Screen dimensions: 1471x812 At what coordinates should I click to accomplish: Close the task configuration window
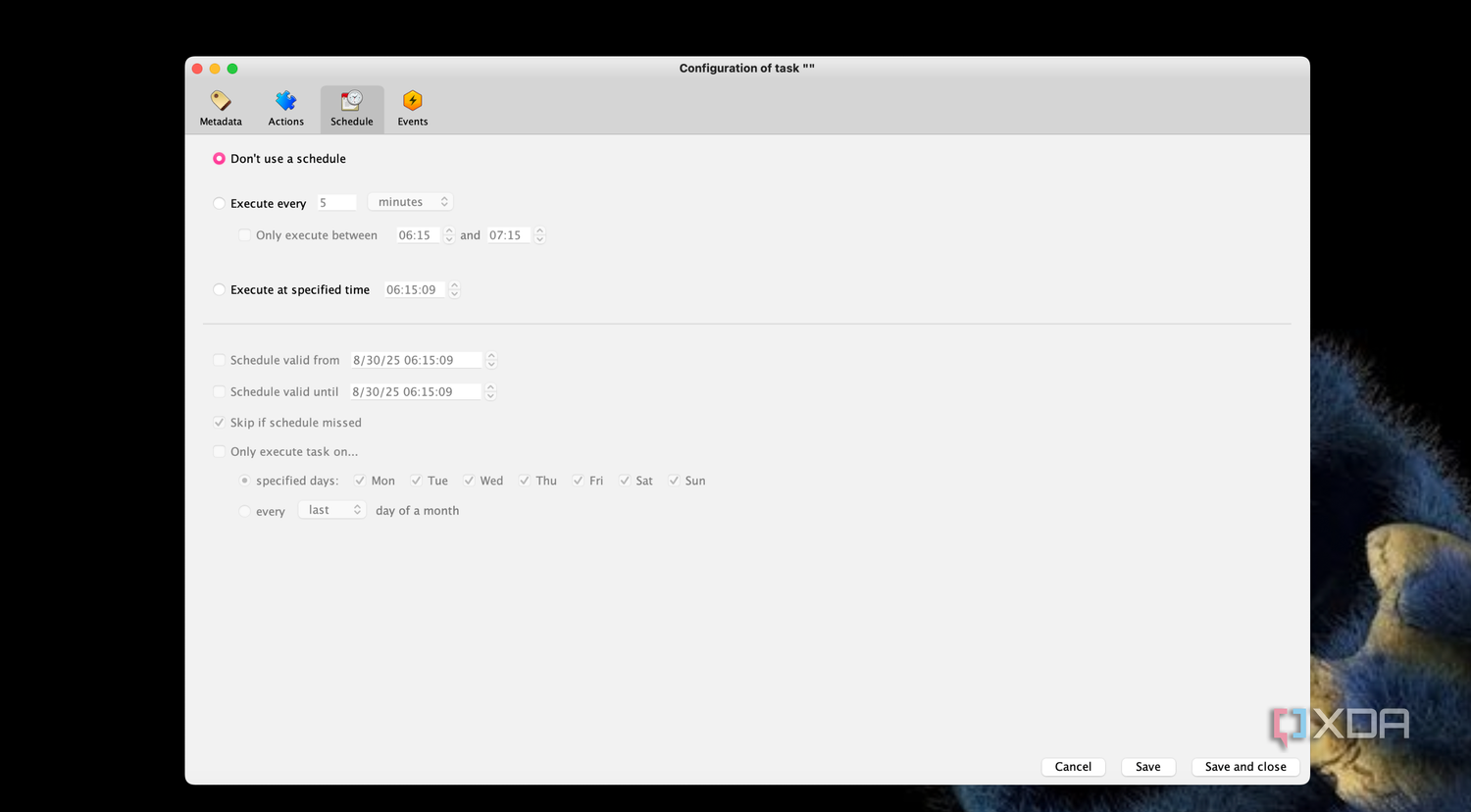click(197, 69)
